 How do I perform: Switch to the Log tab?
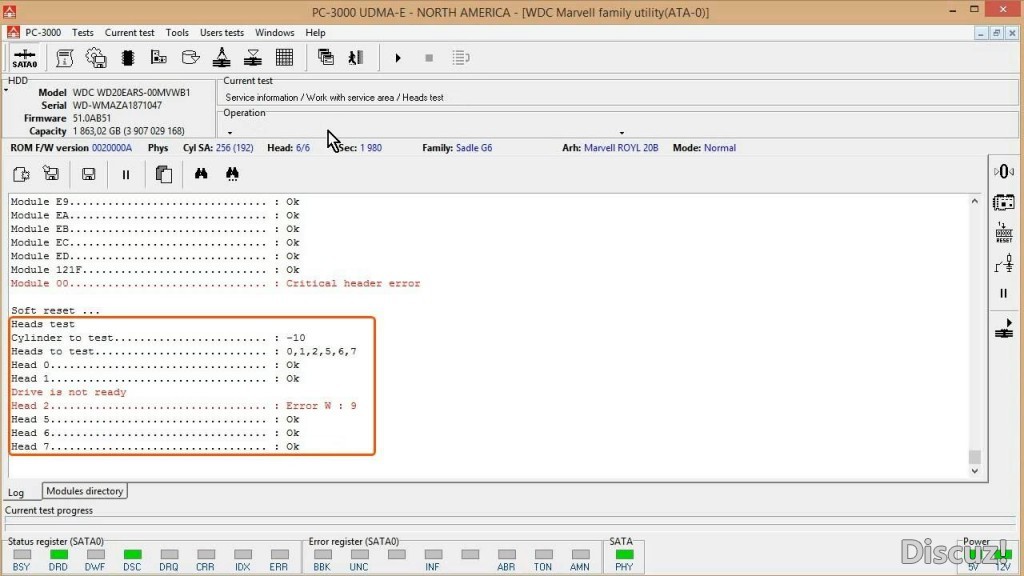pos(16,492)
